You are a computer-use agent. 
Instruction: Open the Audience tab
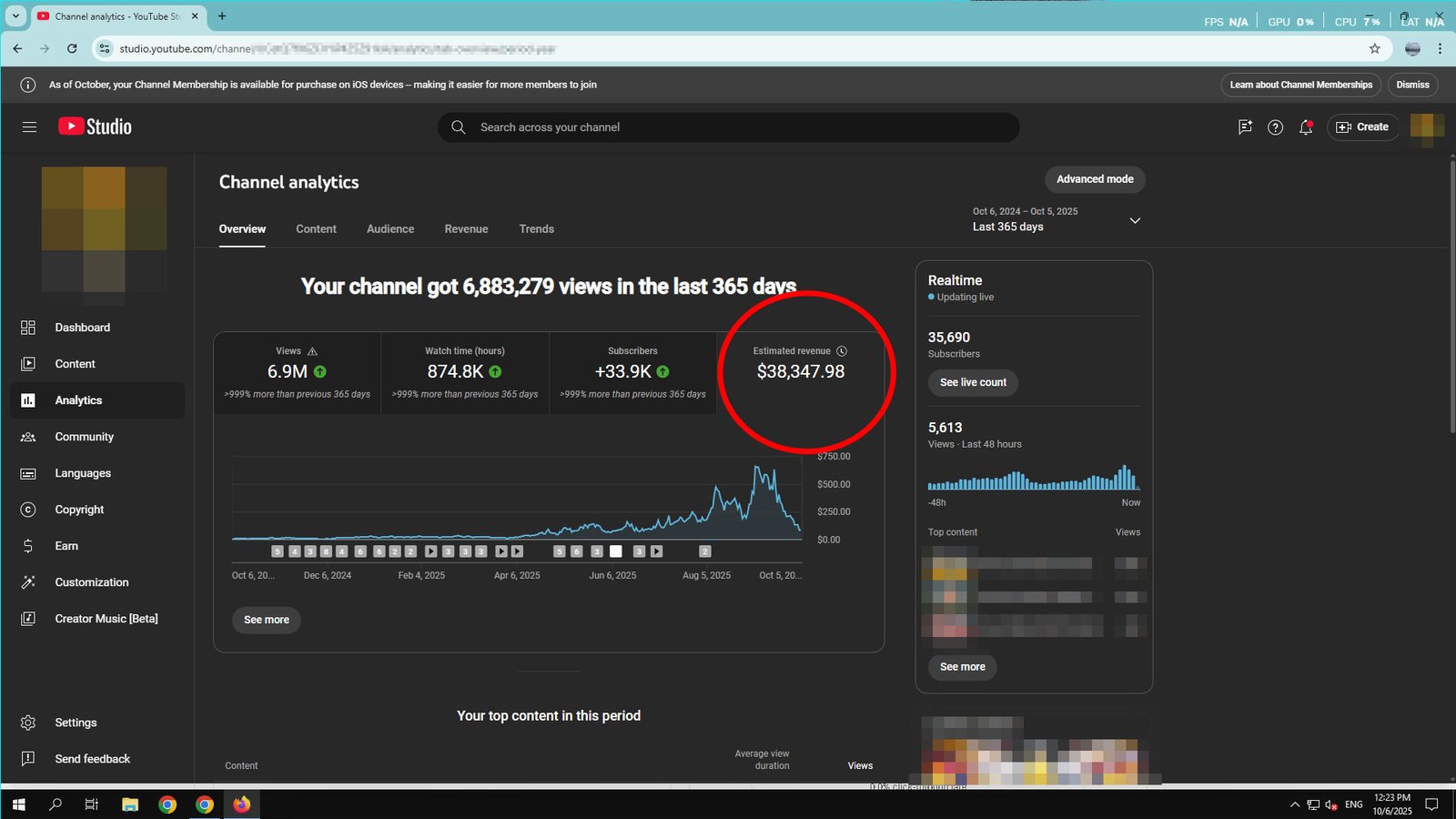tap(389, 228)
